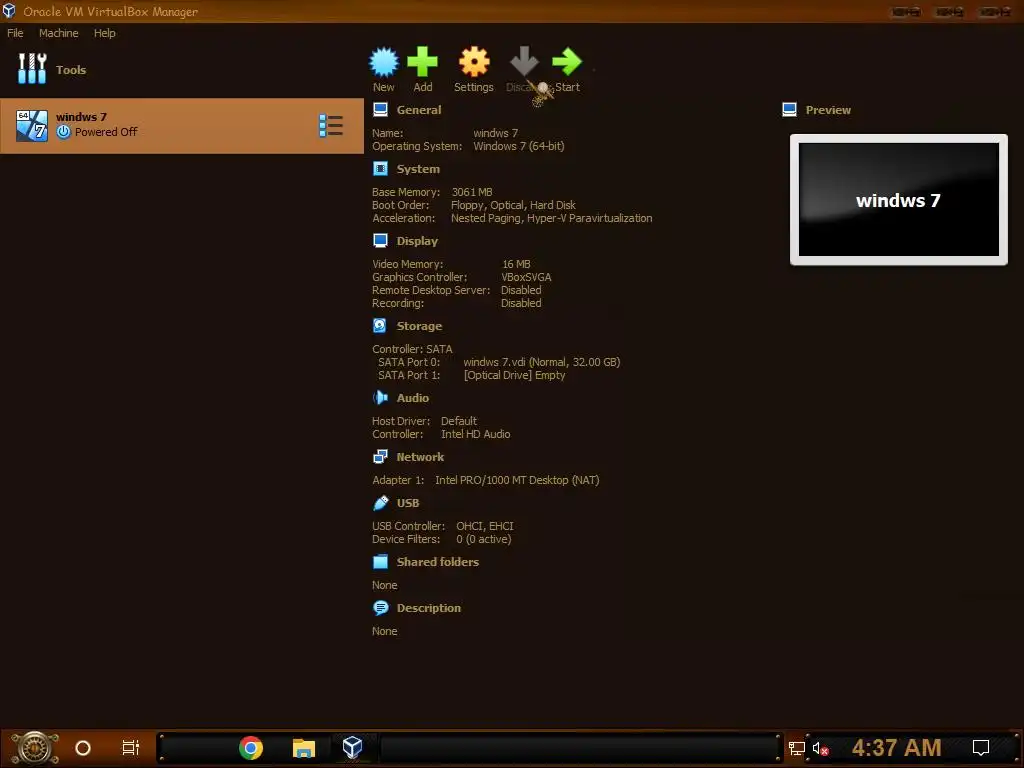1024x768 pixels.
Task: Click the Powered Off status text
Action: click(x=106, y=132)
